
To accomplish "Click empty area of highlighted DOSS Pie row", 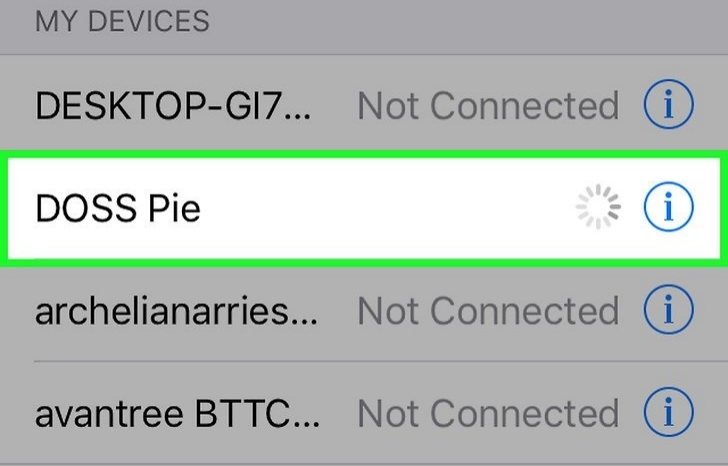I will point(385,207).
